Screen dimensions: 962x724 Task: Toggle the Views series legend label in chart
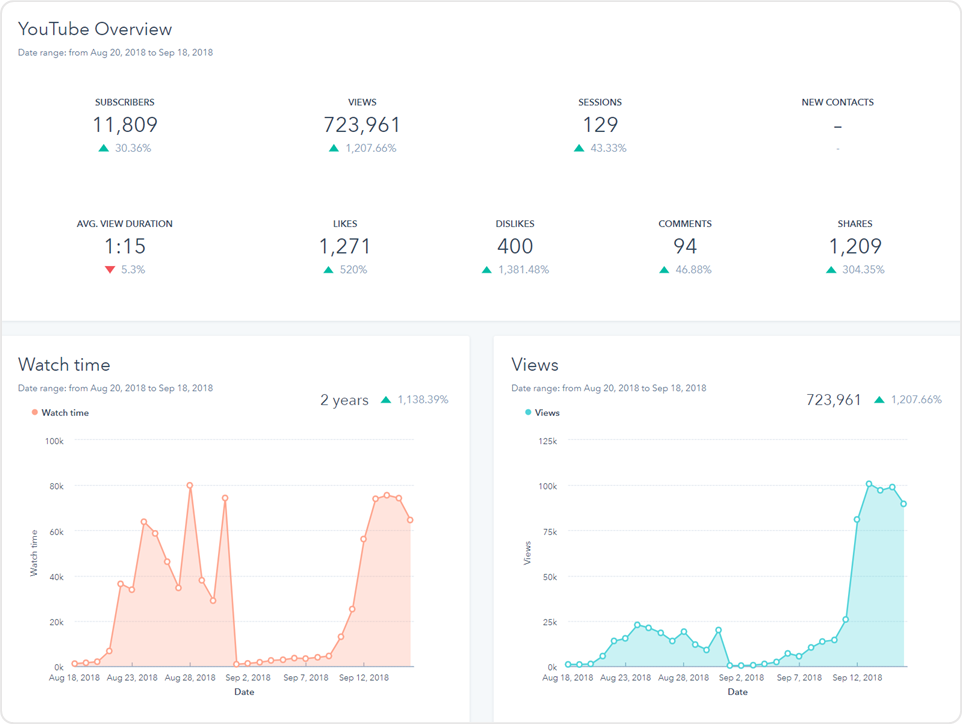tap(546, 412)
